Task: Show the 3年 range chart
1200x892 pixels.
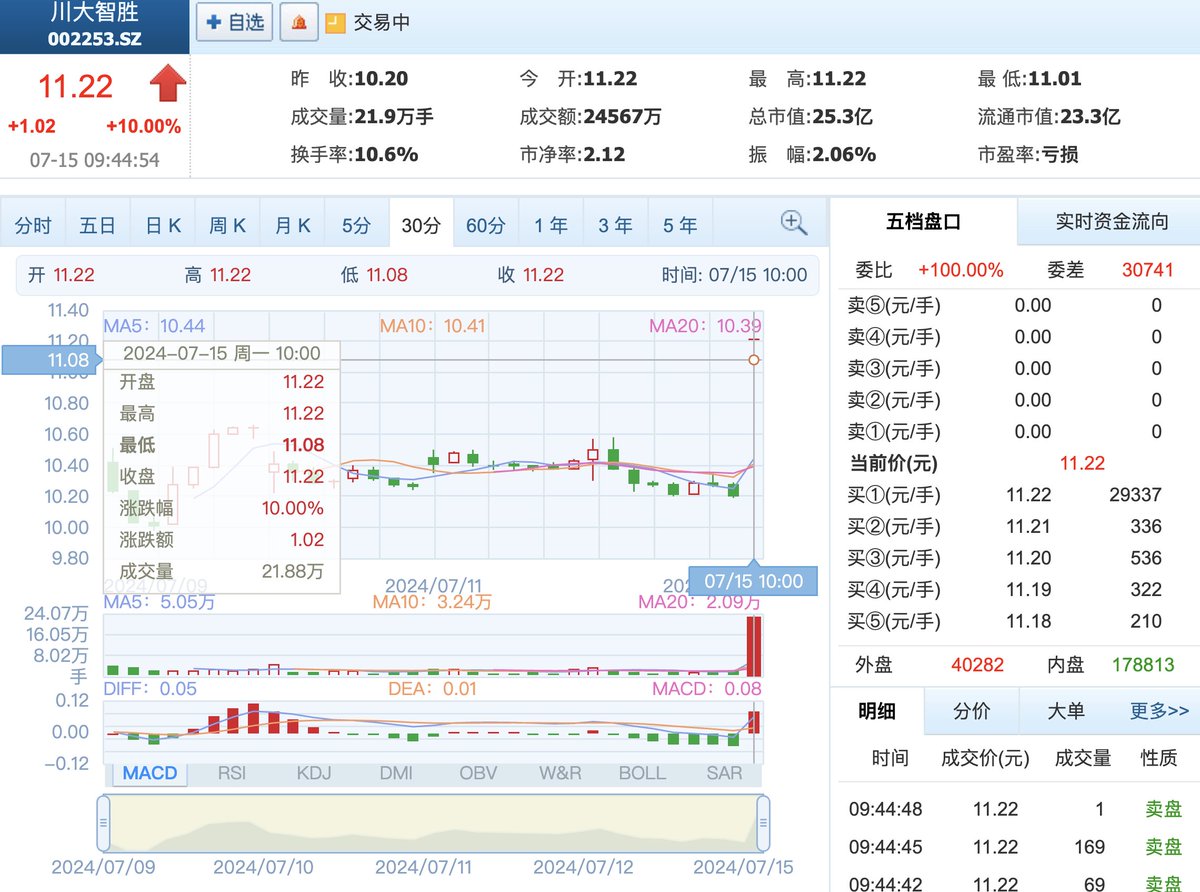Action: (616, 225)
